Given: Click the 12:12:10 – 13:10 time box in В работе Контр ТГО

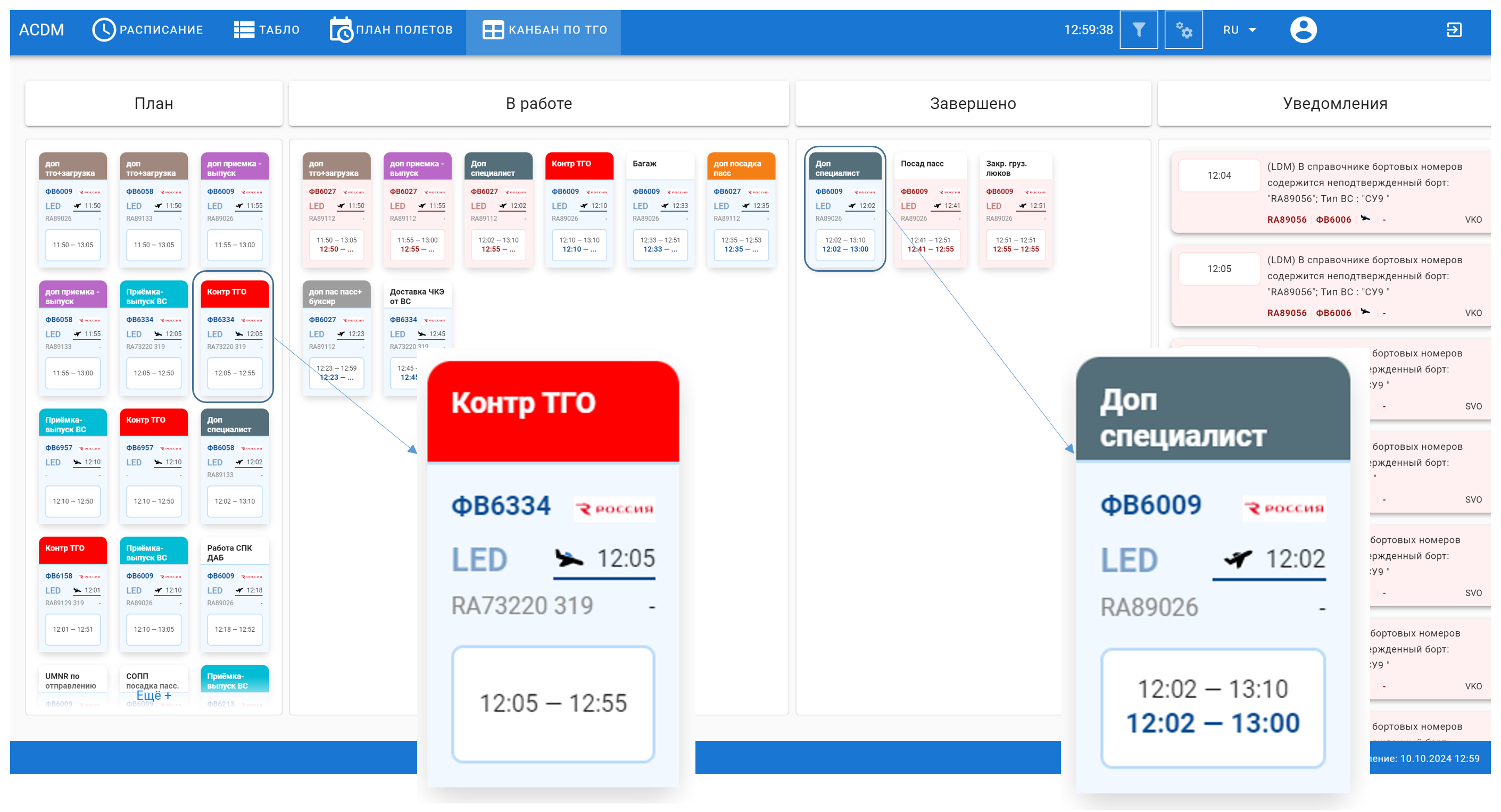Looking at the screenshot, I should coord(579,245).
